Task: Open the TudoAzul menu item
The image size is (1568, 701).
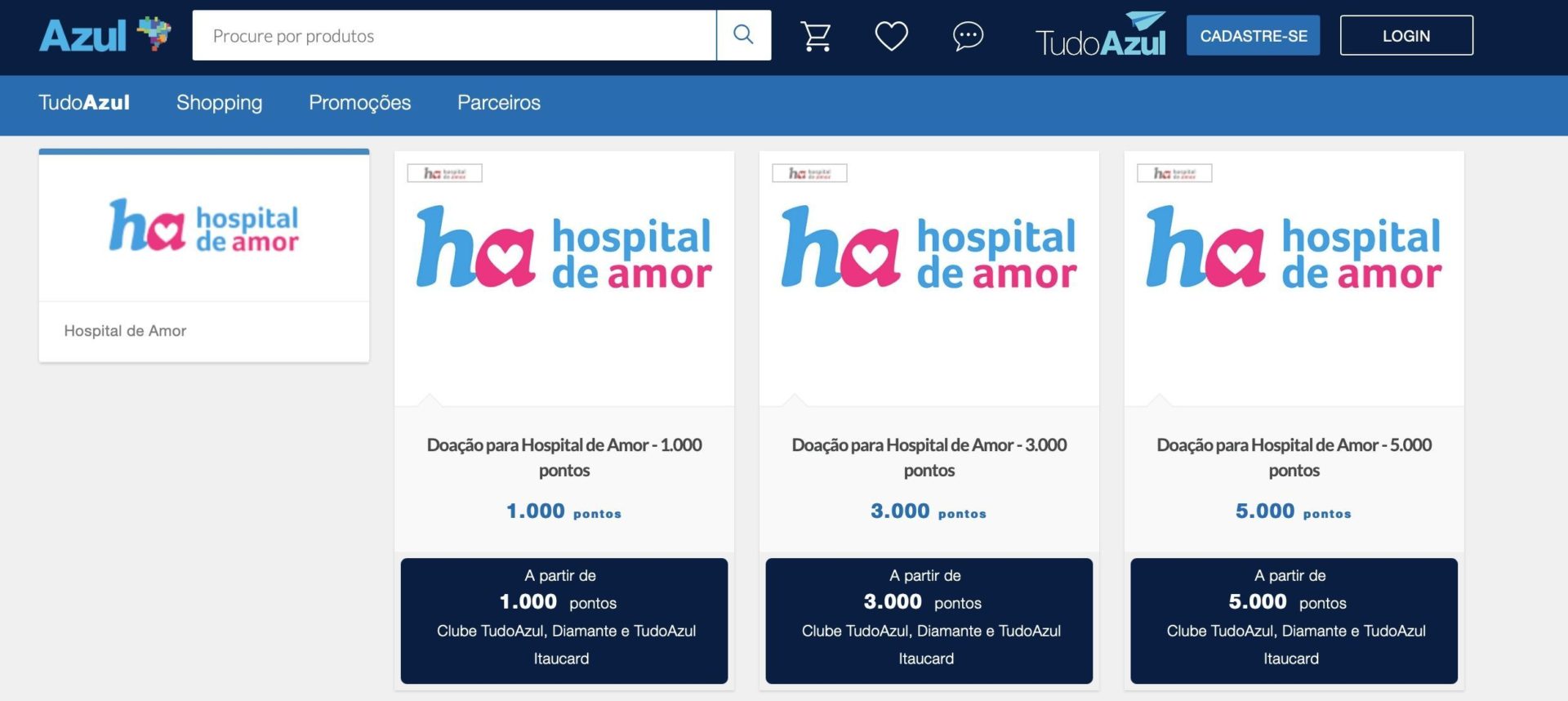Action: [x=84, y=102]
